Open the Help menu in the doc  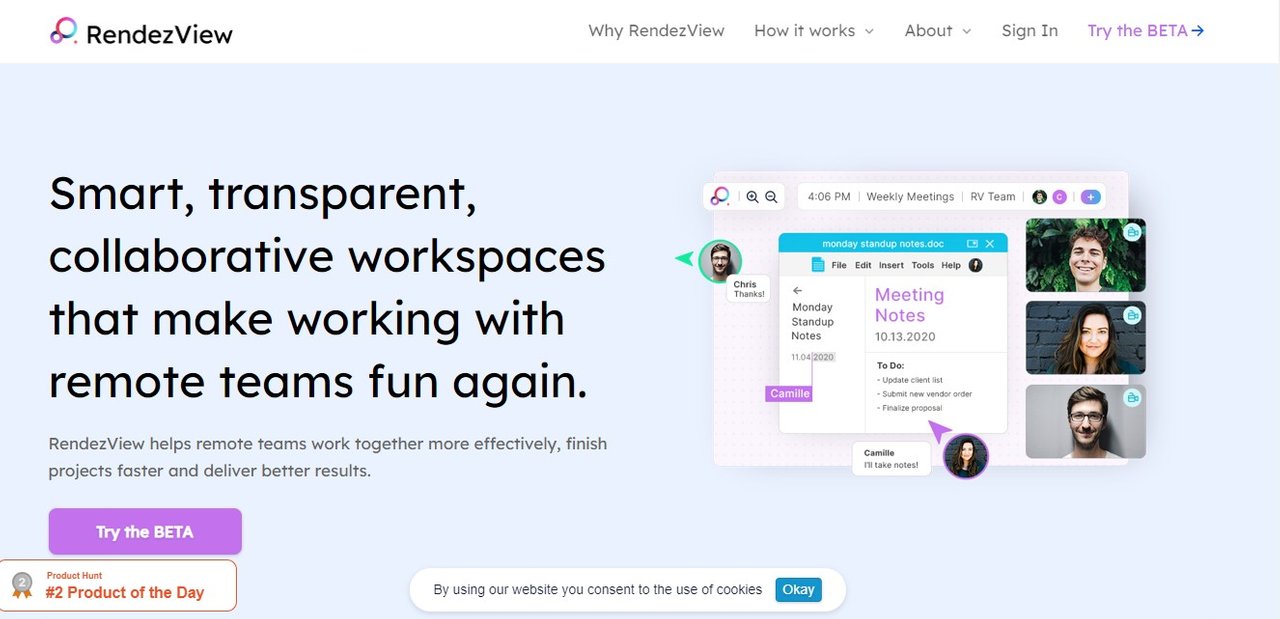coord(951,265)
